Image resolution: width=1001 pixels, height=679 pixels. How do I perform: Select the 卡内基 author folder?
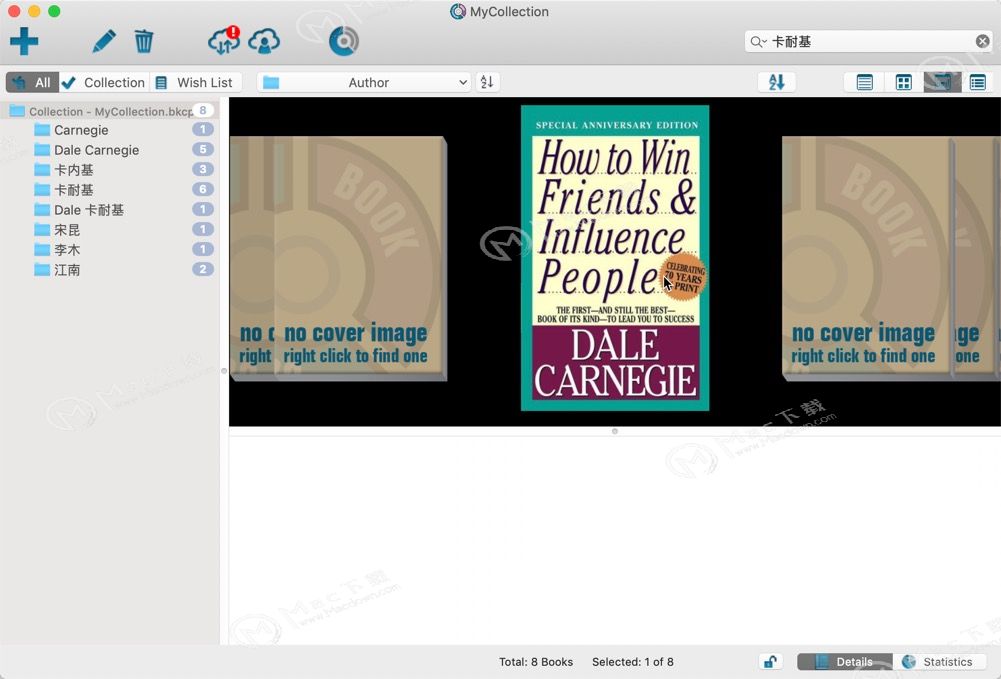110,170
